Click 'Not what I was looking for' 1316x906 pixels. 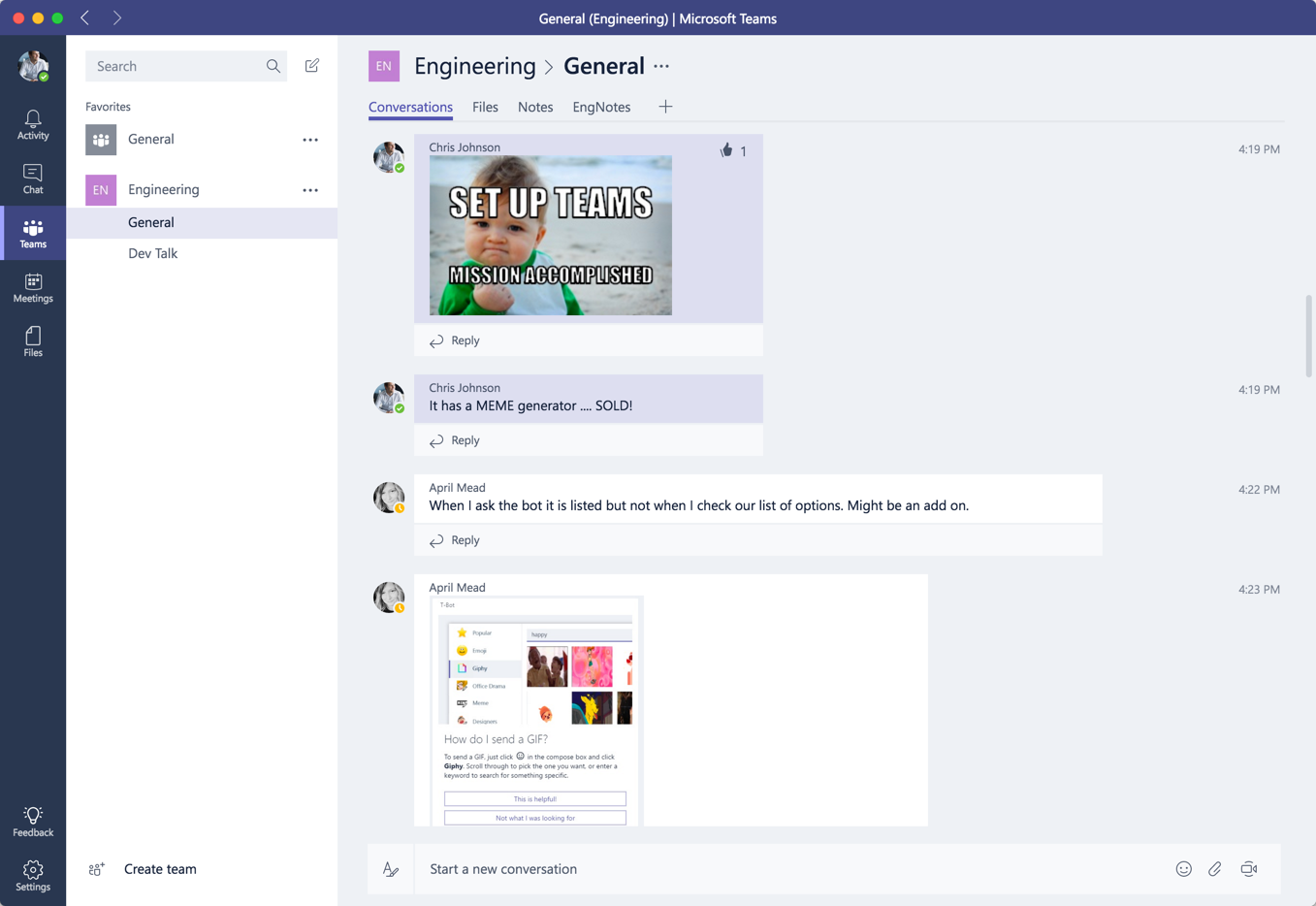535,818
